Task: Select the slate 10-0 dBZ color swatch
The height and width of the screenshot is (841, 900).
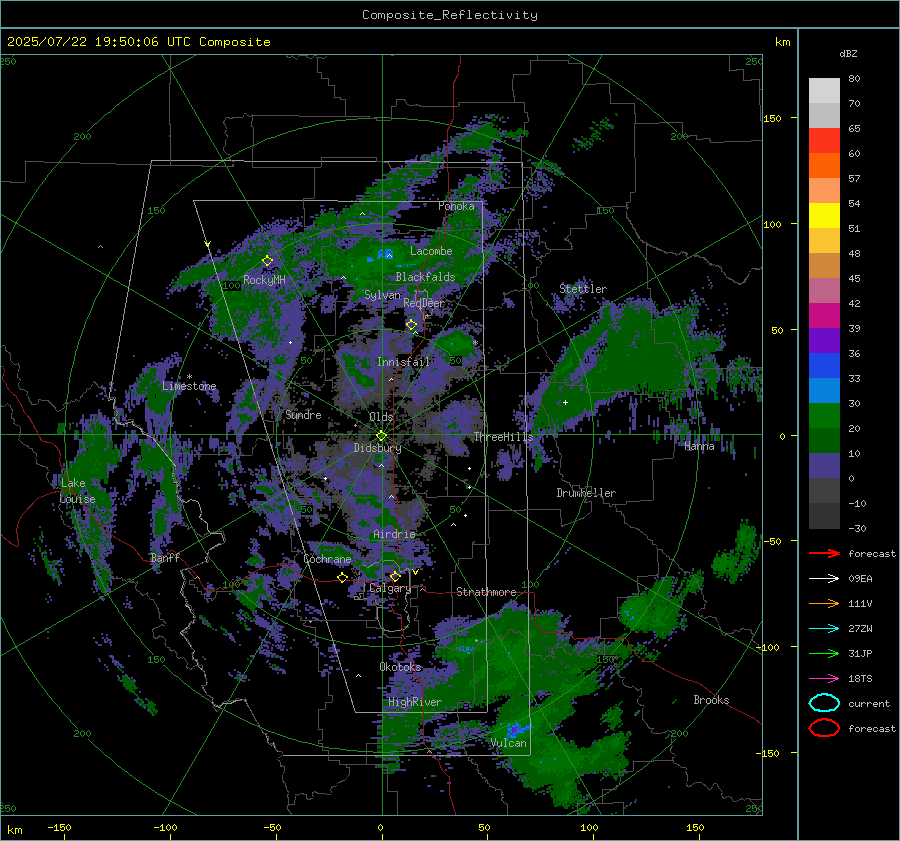Action: 824,466
